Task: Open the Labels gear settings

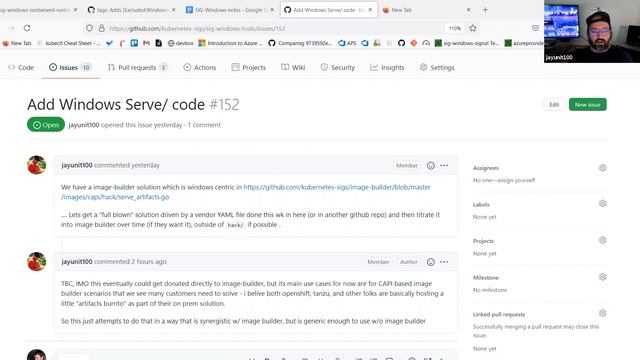Action: click(x=602, y=203)
